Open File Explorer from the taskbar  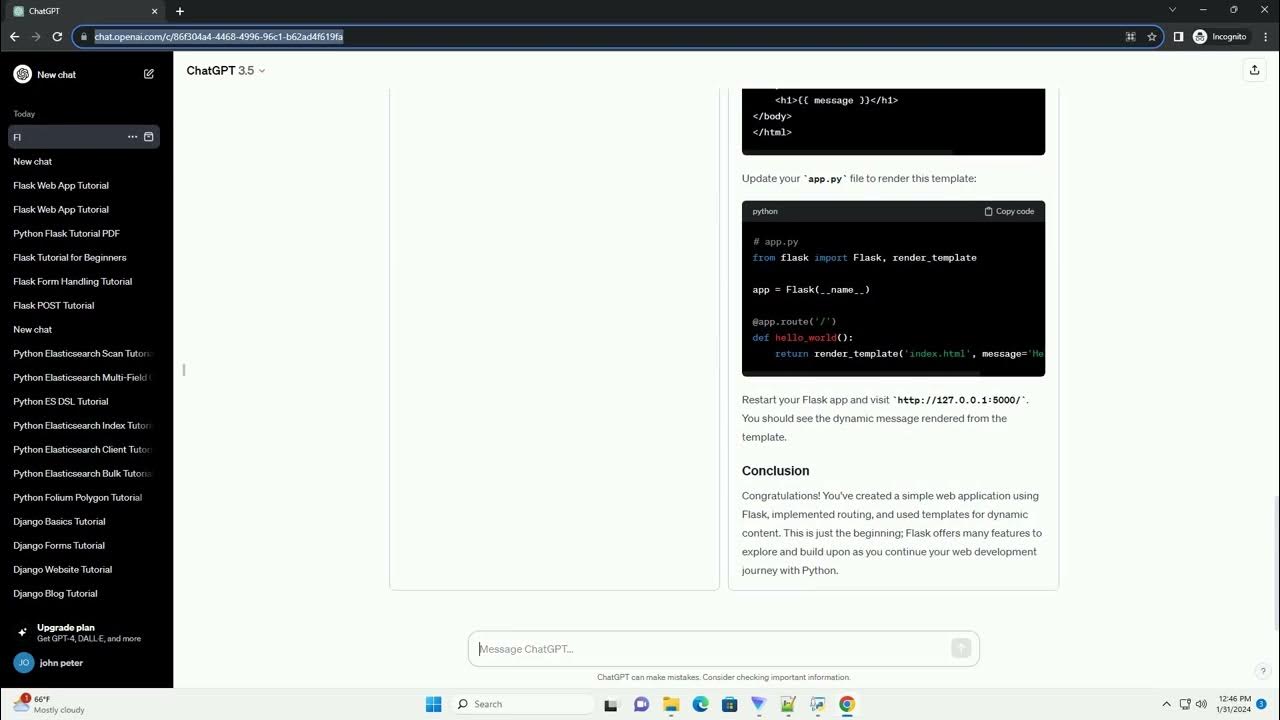pyautogui.click(x=671, y=704)
